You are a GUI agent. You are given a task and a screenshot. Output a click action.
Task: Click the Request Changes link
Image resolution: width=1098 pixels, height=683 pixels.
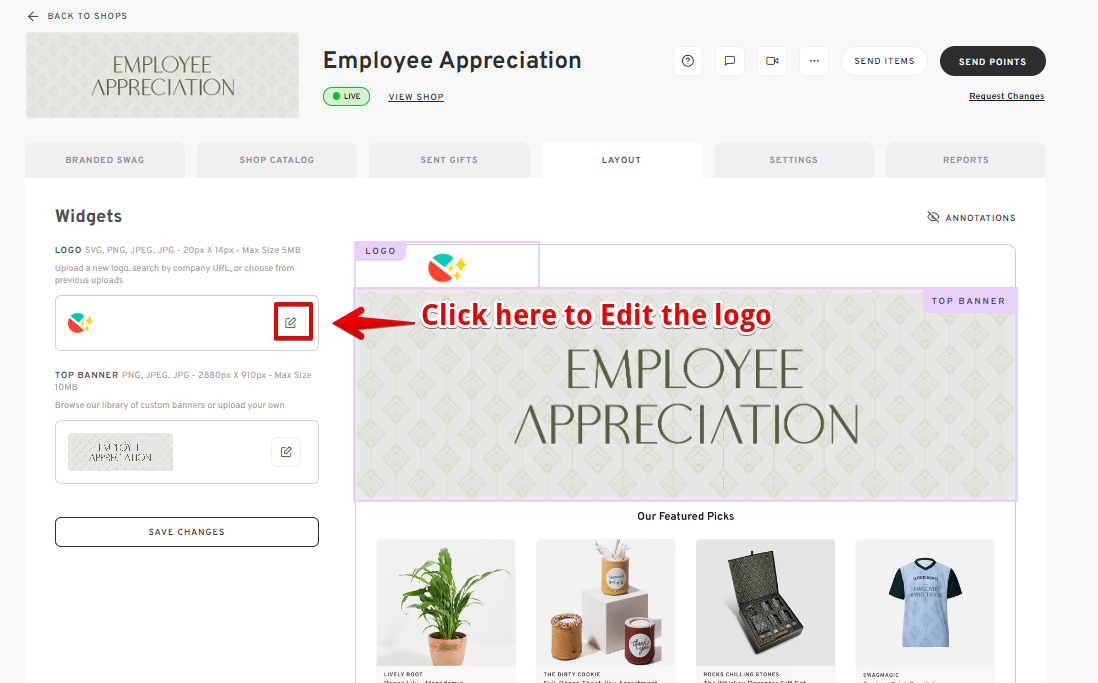(1006, 96)
